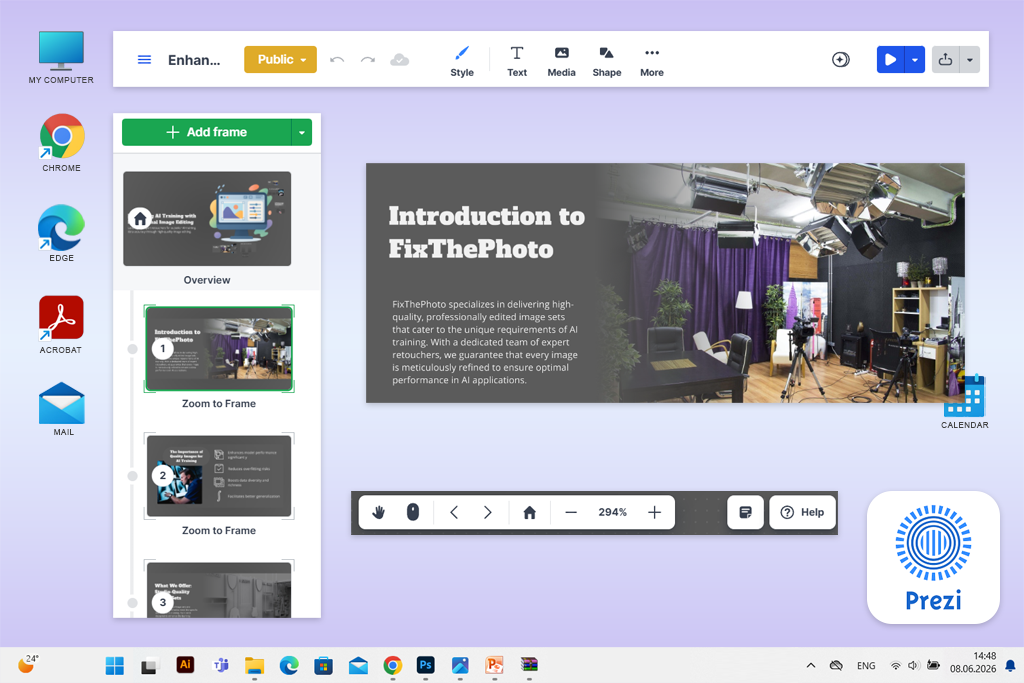Screen dimensions: 1024x683
Task: Undo the last action
Action: [337, 60]
